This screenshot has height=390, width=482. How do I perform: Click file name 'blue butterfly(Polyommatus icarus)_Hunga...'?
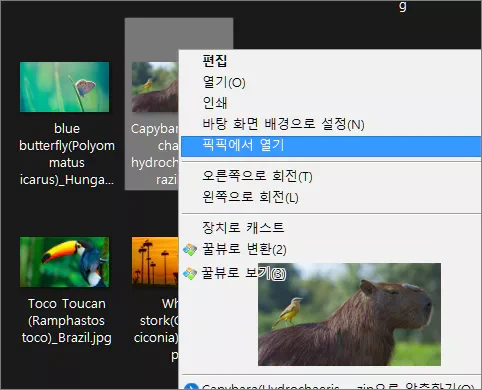pyautogui.click(x=67, y=154)
